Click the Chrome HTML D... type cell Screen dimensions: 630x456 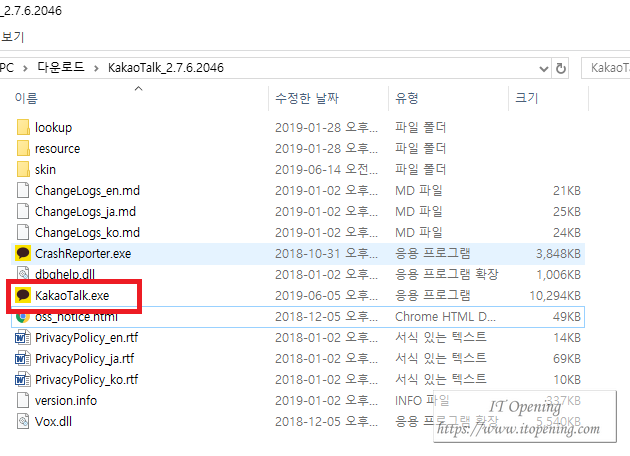click(x=445, y=317)
